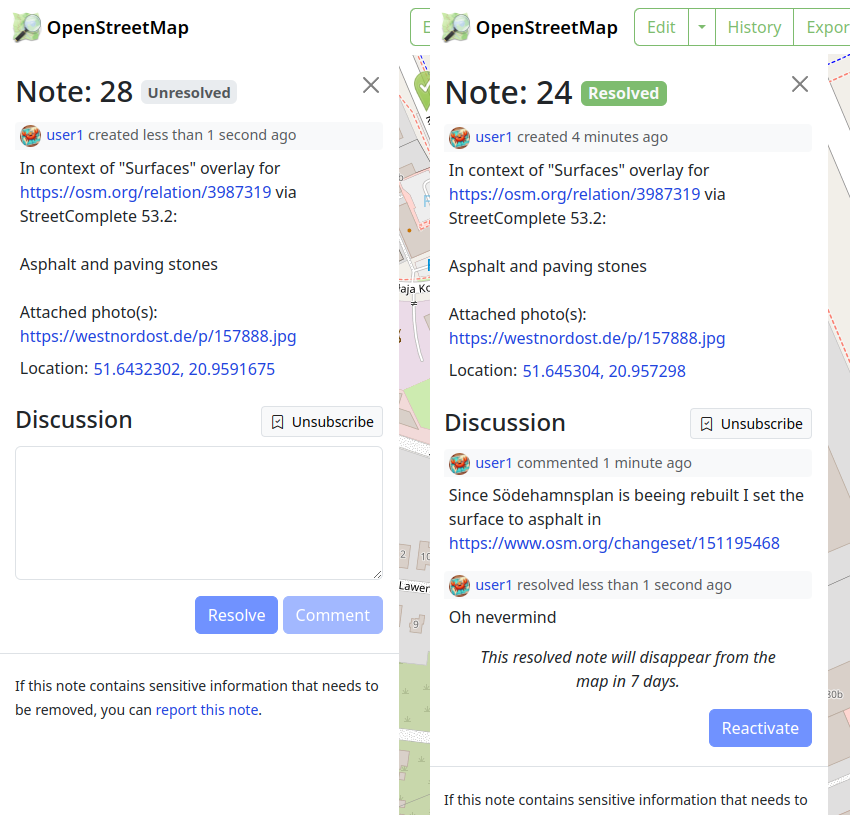
Task: Click the OpenStreetMap title in Note 28 window
Action: point(118,28)
